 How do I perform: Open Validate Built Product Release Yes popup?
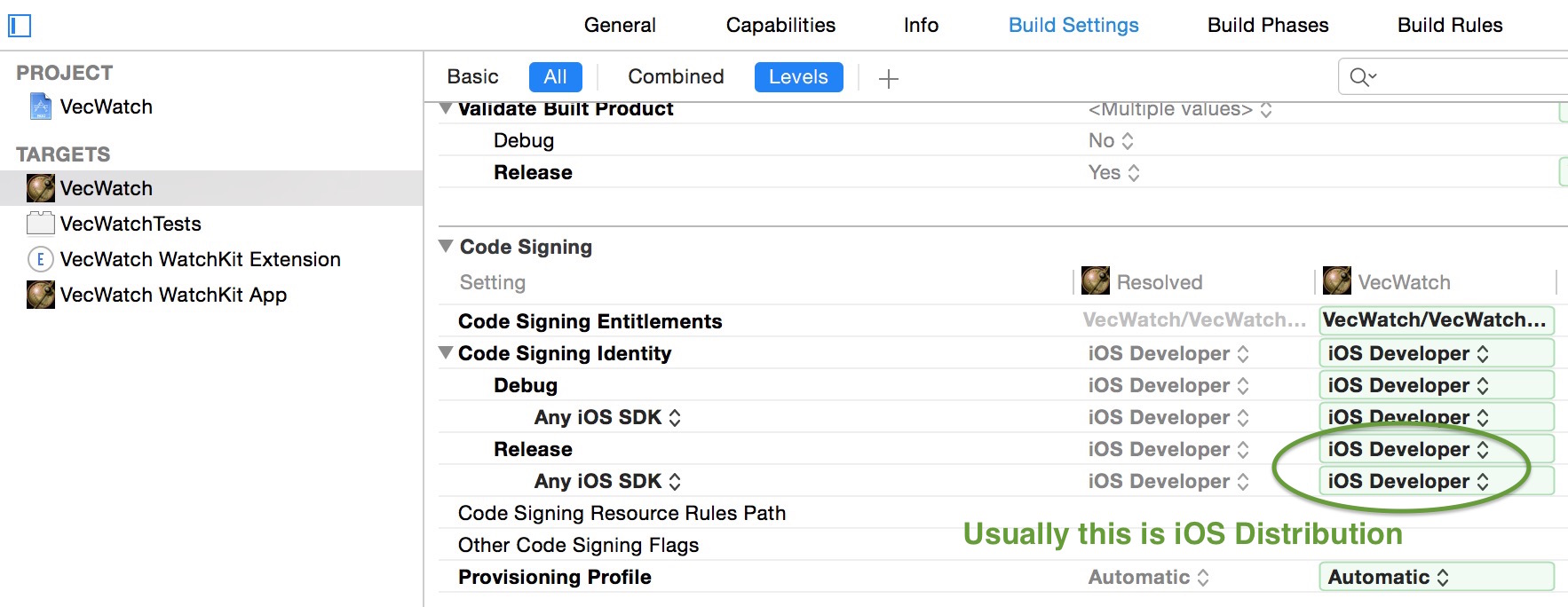(1114, 172)
